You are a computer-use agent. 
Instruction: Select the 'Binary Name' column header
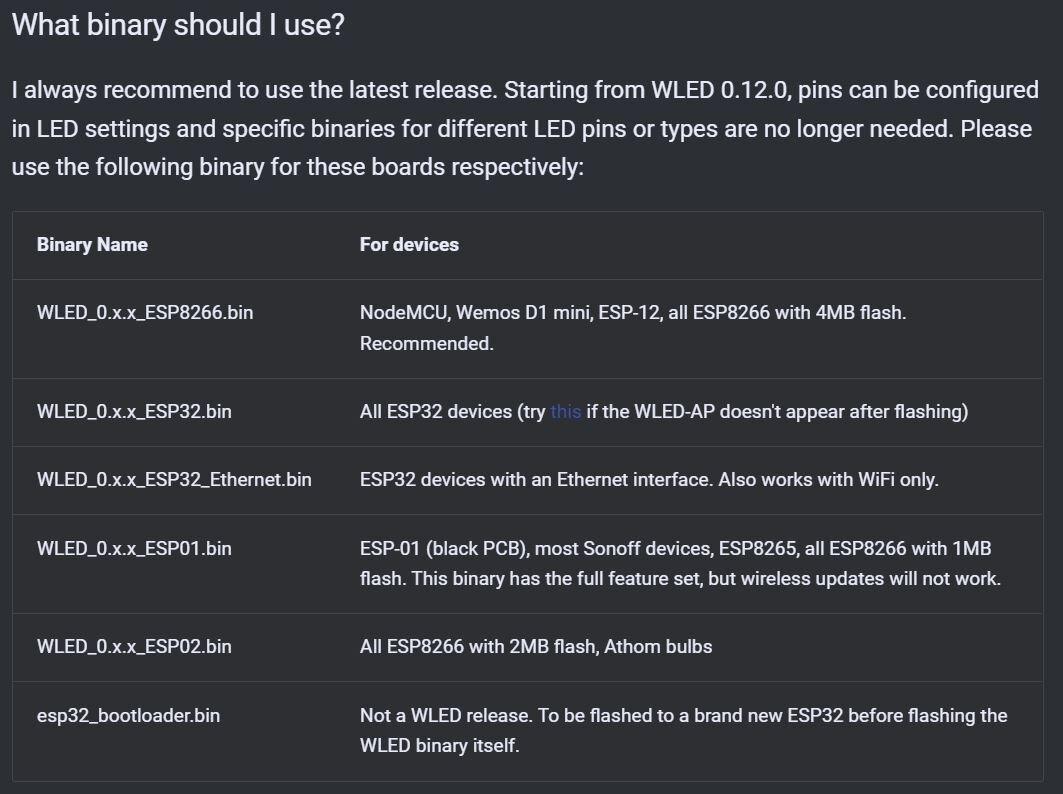pyautogui.click(x=92, y=245)
